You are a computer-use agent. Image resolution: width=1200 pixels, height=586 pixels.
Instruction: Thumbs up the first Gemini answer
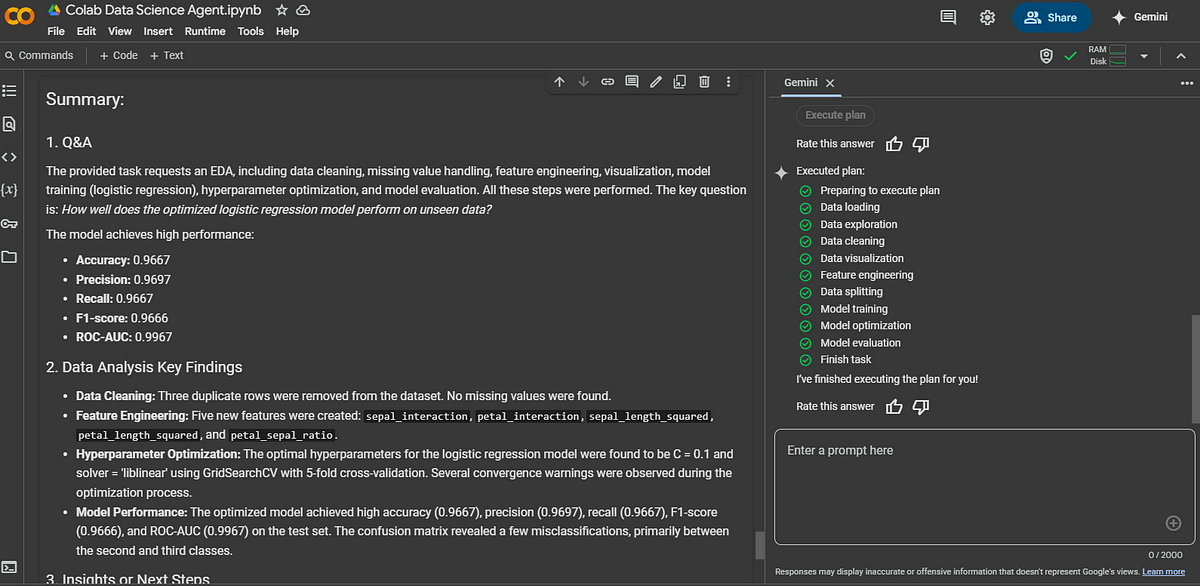(895, 144)
